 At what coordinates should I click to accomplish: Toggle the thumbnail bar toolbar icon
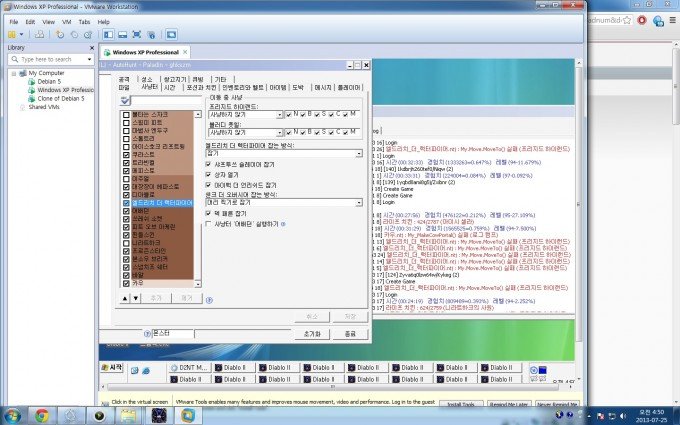123,35
